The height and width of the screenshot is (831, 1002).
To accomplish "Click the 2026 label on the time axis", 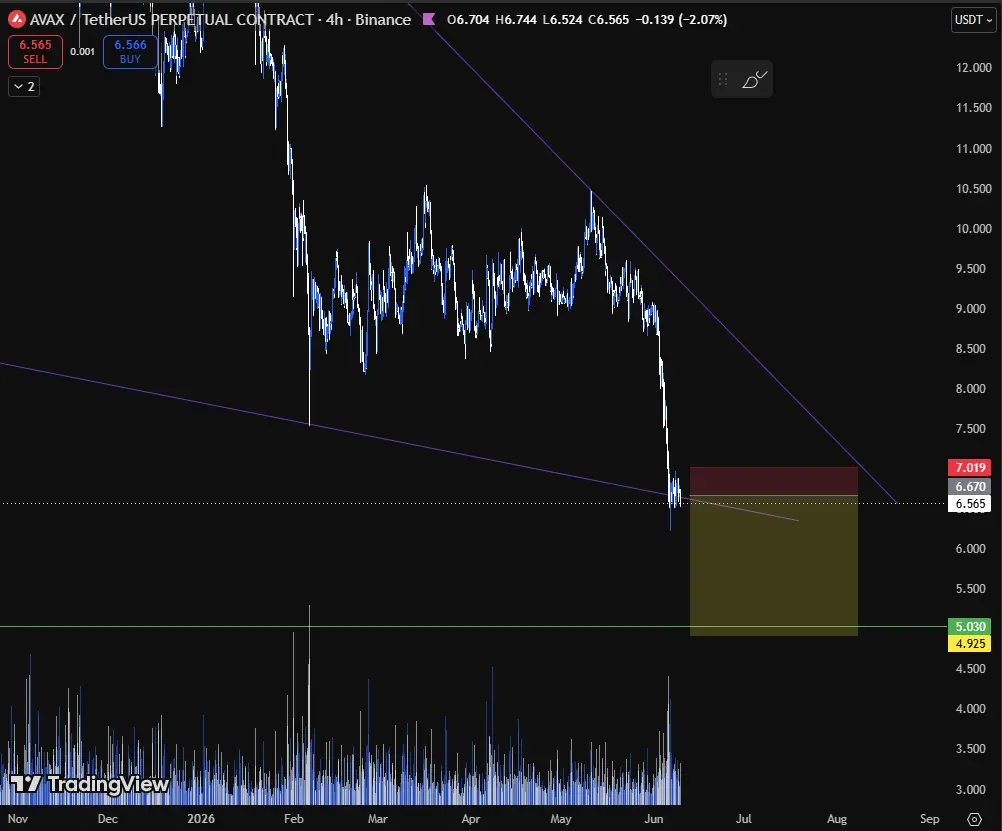I will click(x=201, y=819).
